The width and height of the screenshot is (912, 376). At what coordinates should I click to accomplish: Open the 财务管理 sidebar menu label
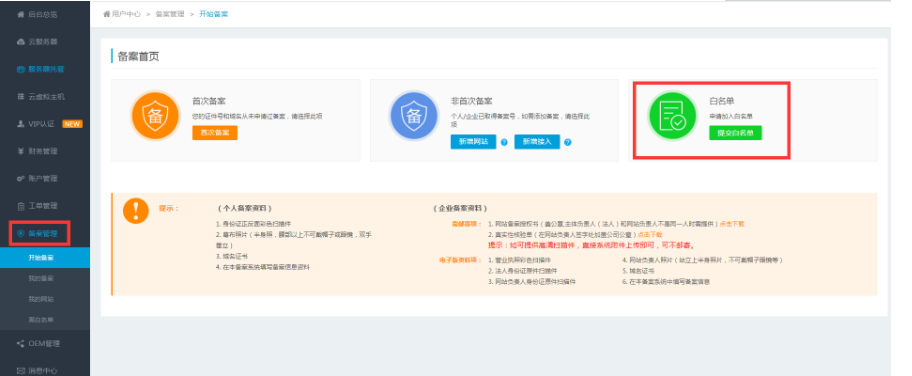(43, 151)
